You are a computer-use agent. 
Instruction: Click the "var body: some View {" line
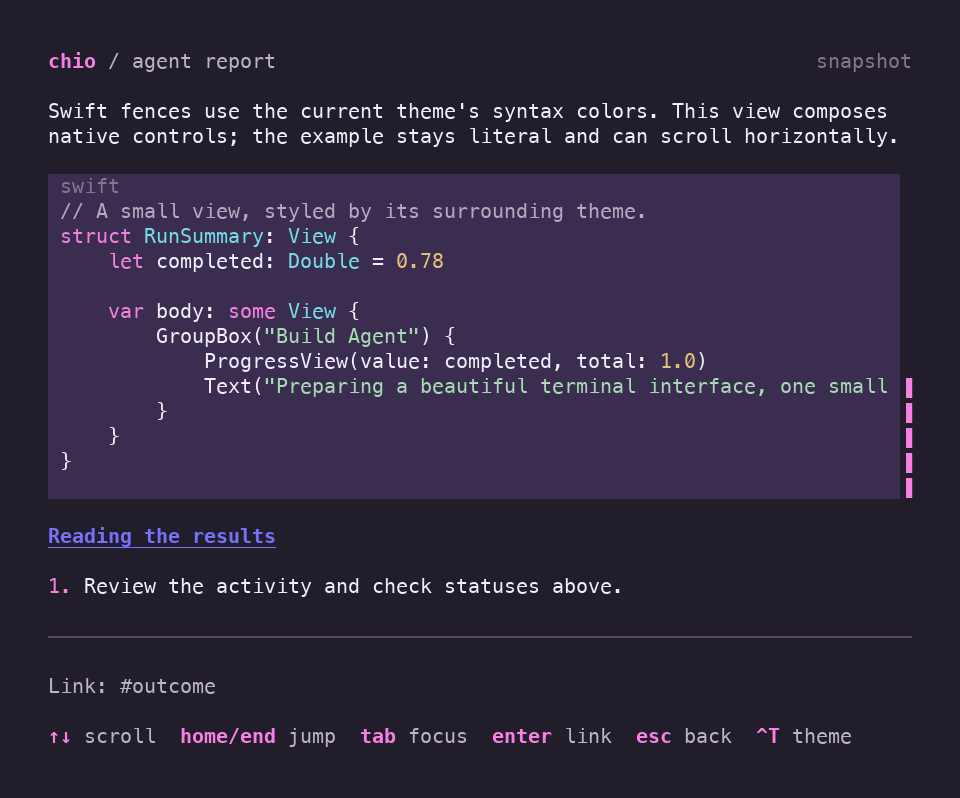click(233, 311)
